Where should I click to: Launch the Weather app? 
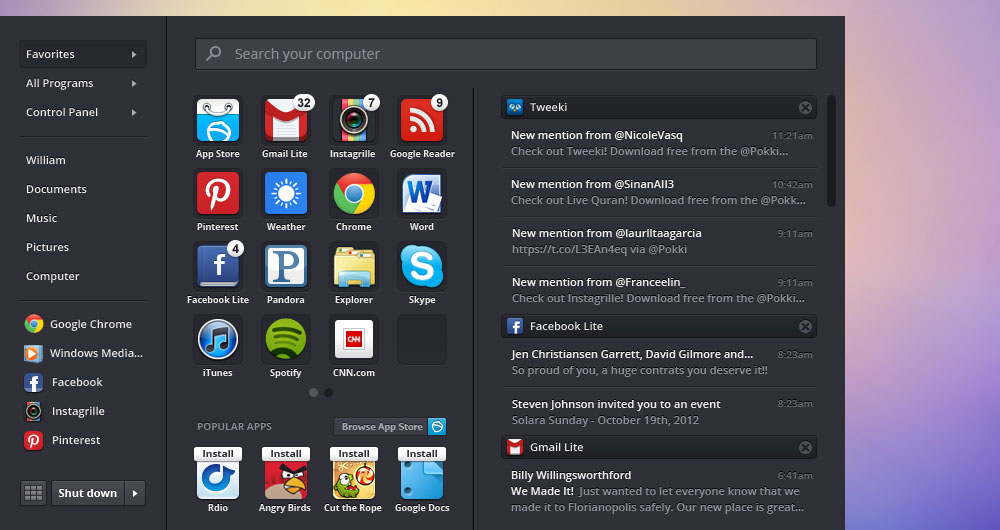pyautogui.click(x=285, y=194)
